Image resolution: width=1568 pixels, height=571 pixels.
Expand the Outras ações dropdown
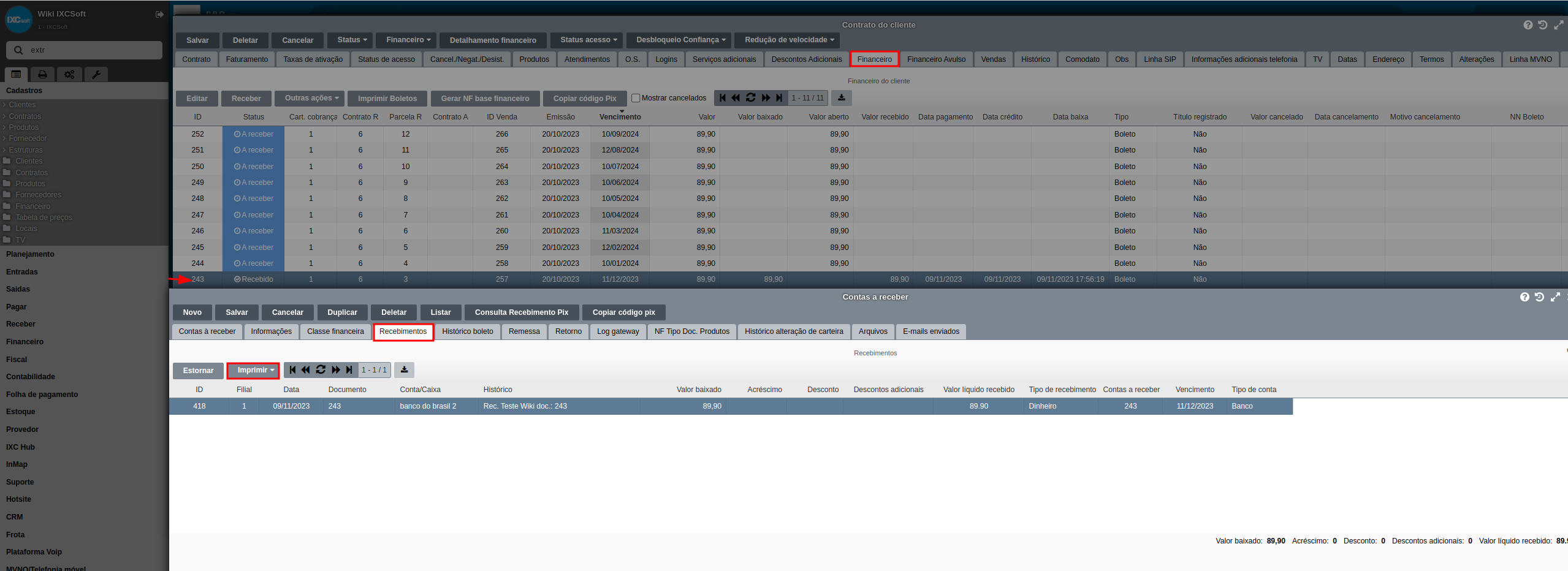pyautogui.click(x=311, y=98)
